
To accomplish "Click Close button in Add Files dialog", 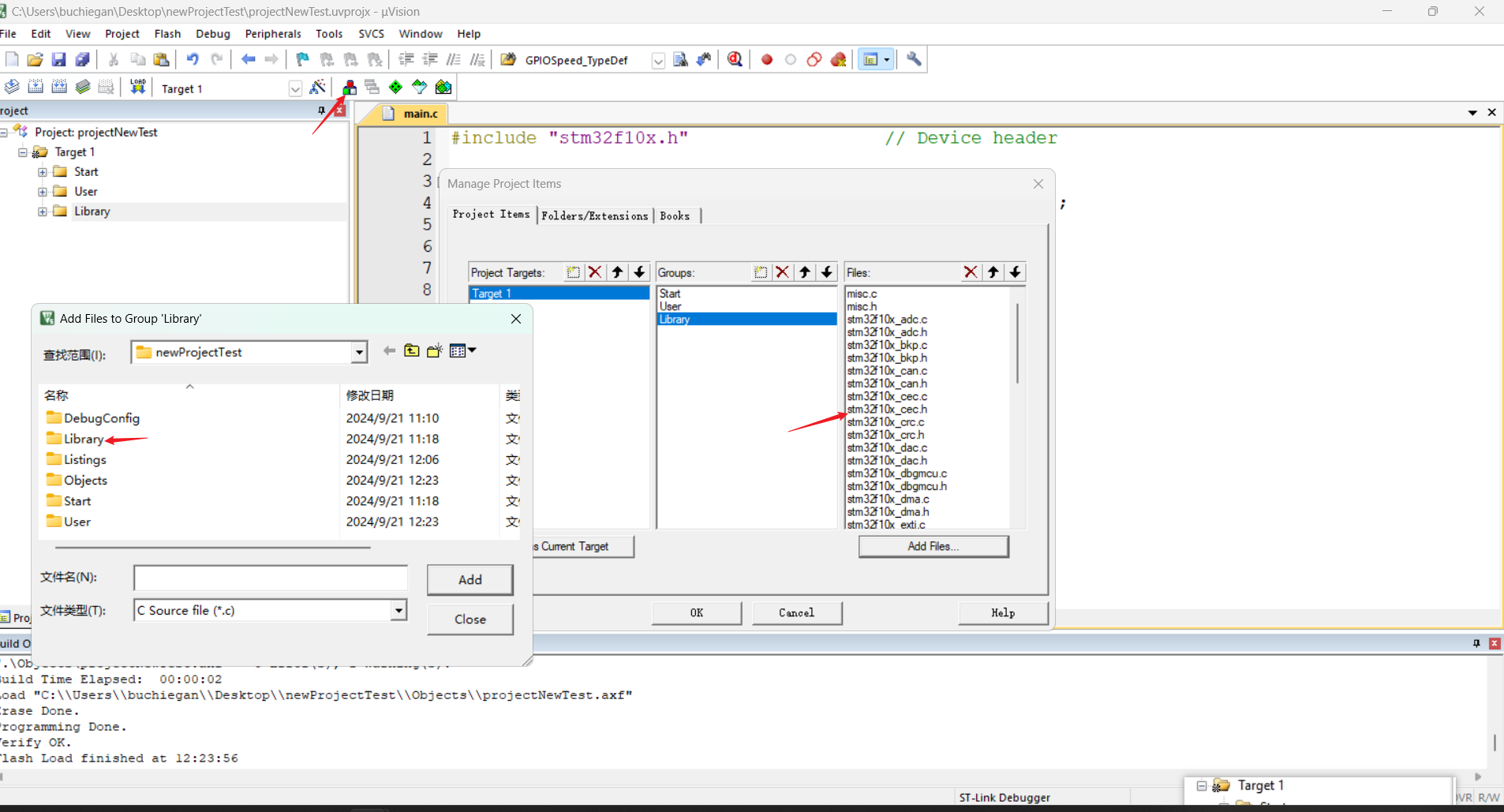I will coord(470,619).
